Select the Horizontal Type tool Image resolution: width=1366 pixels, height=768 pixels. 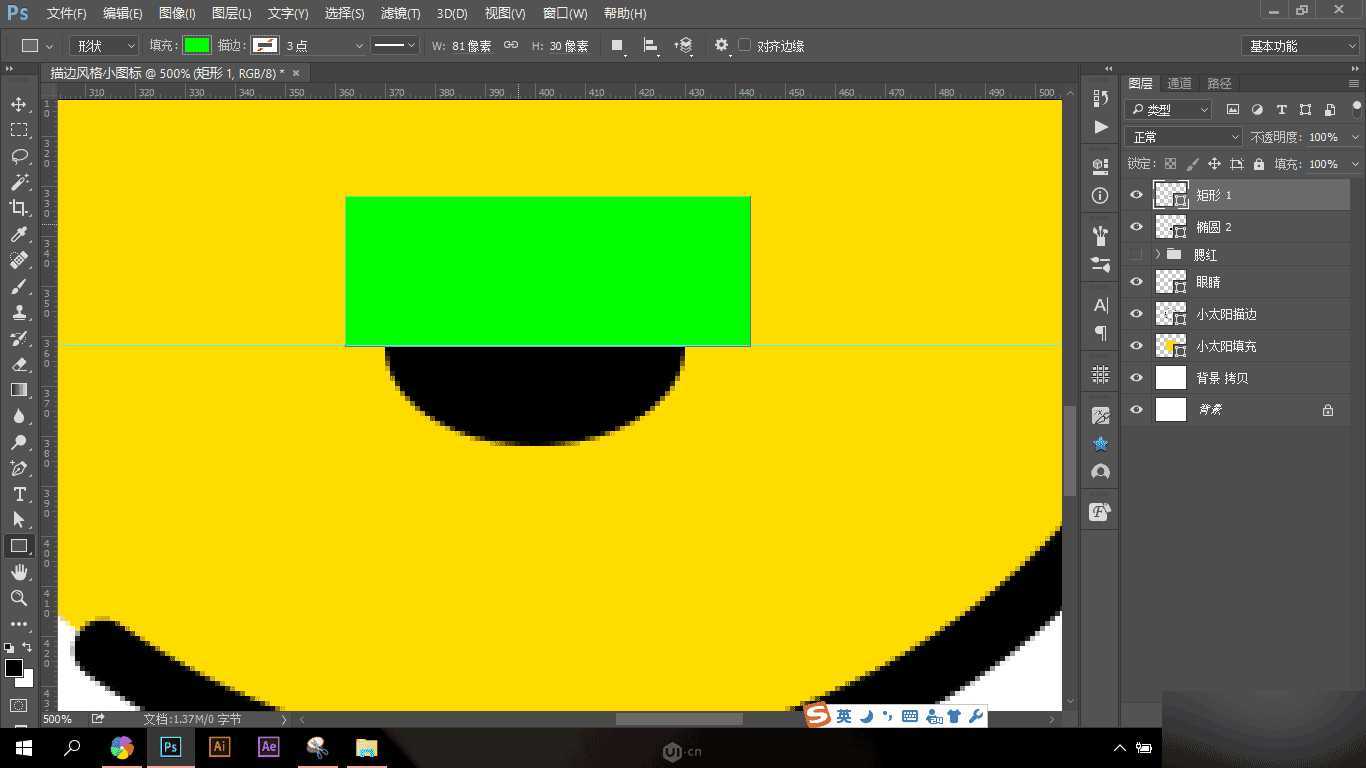[20, 494]
